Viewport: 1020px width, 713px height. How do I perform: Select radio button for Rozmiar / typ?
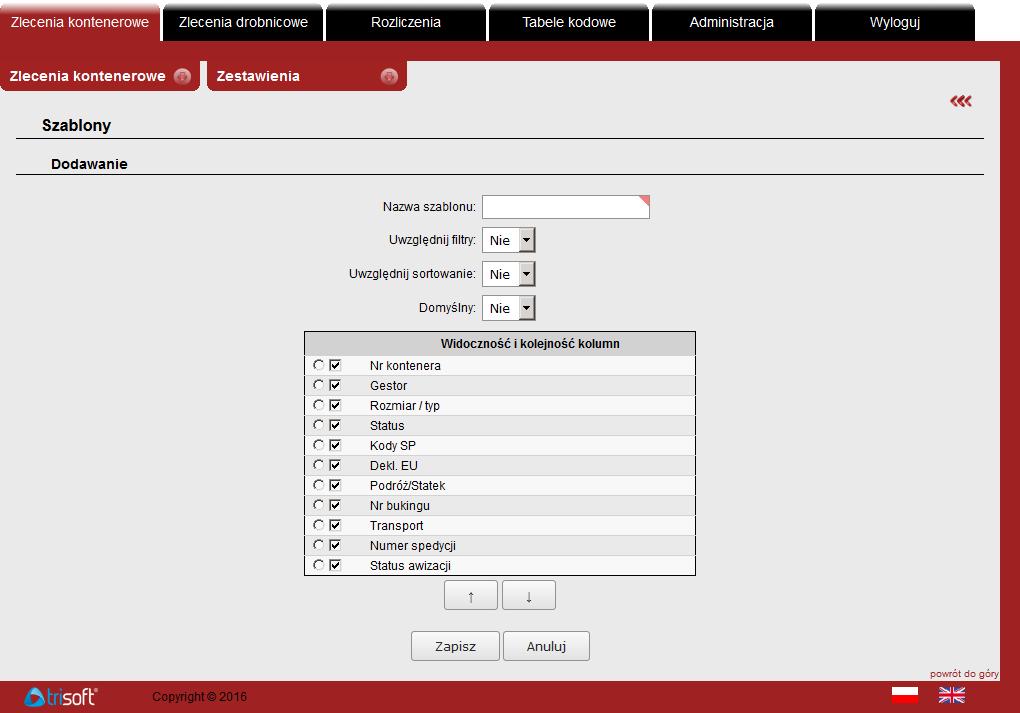click(x=318, y=405)
